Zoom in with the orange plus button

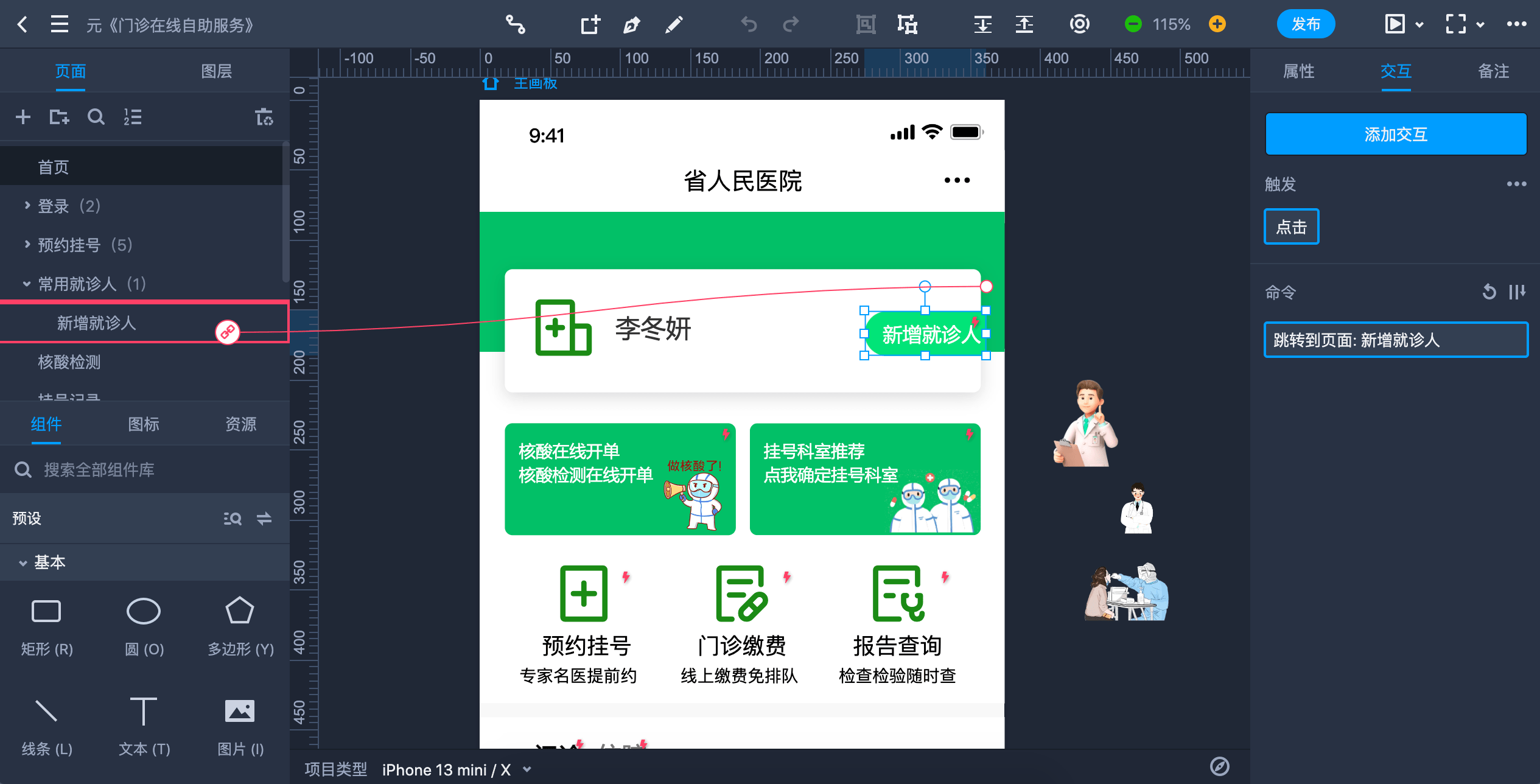(1217, 24)
